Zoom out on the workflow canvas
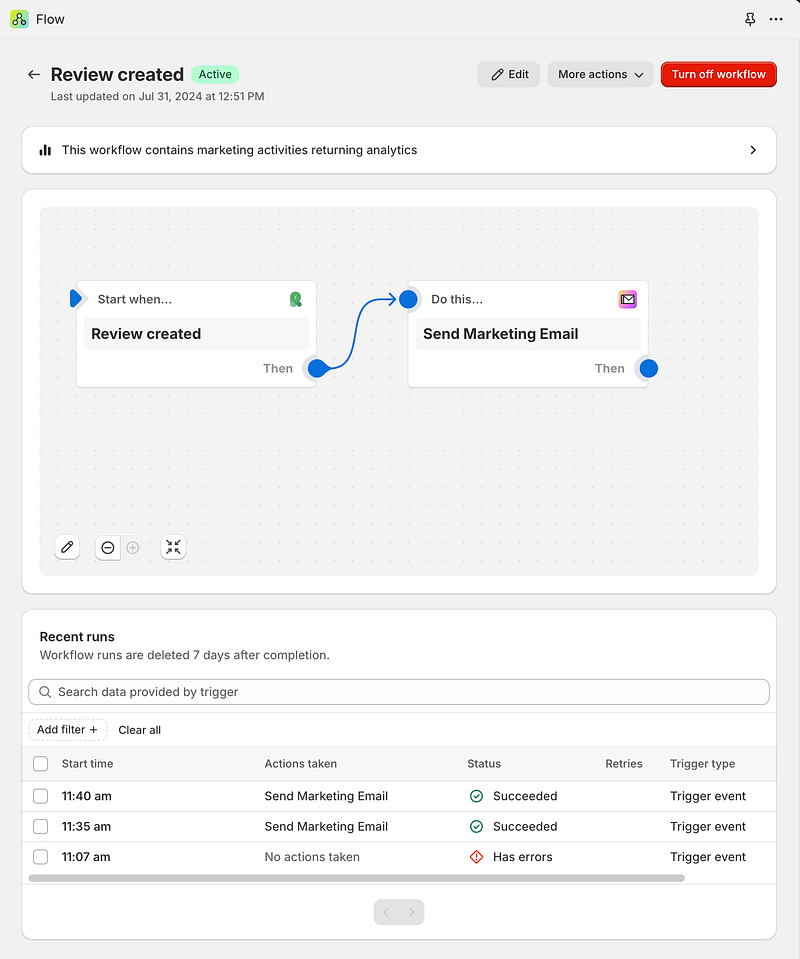This screenshot has width=800, height=959. pyautogui.click(x=107, y=547)
